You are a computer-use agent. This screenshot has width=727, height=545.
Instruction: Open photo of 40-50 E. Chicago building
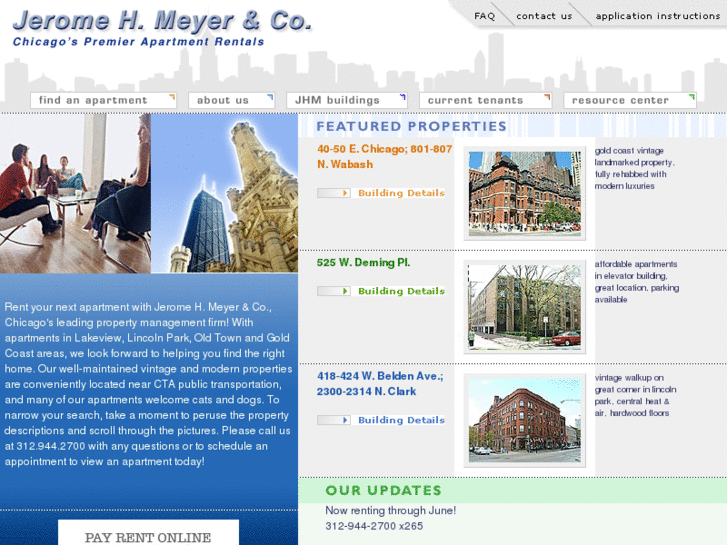524,194
